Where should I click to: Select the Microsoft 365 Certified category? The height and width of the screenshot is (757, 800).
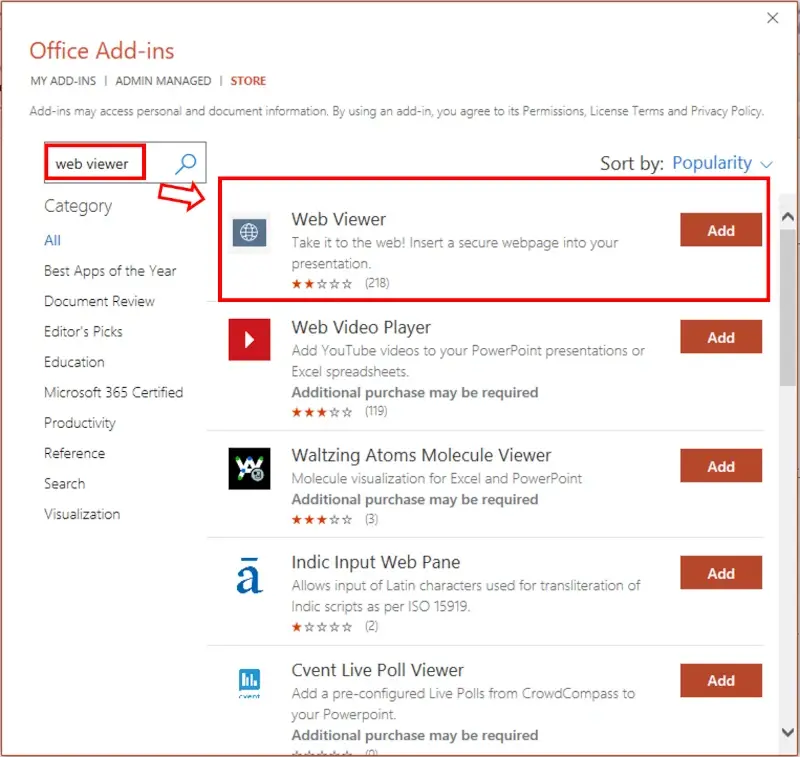coord(113,392)
